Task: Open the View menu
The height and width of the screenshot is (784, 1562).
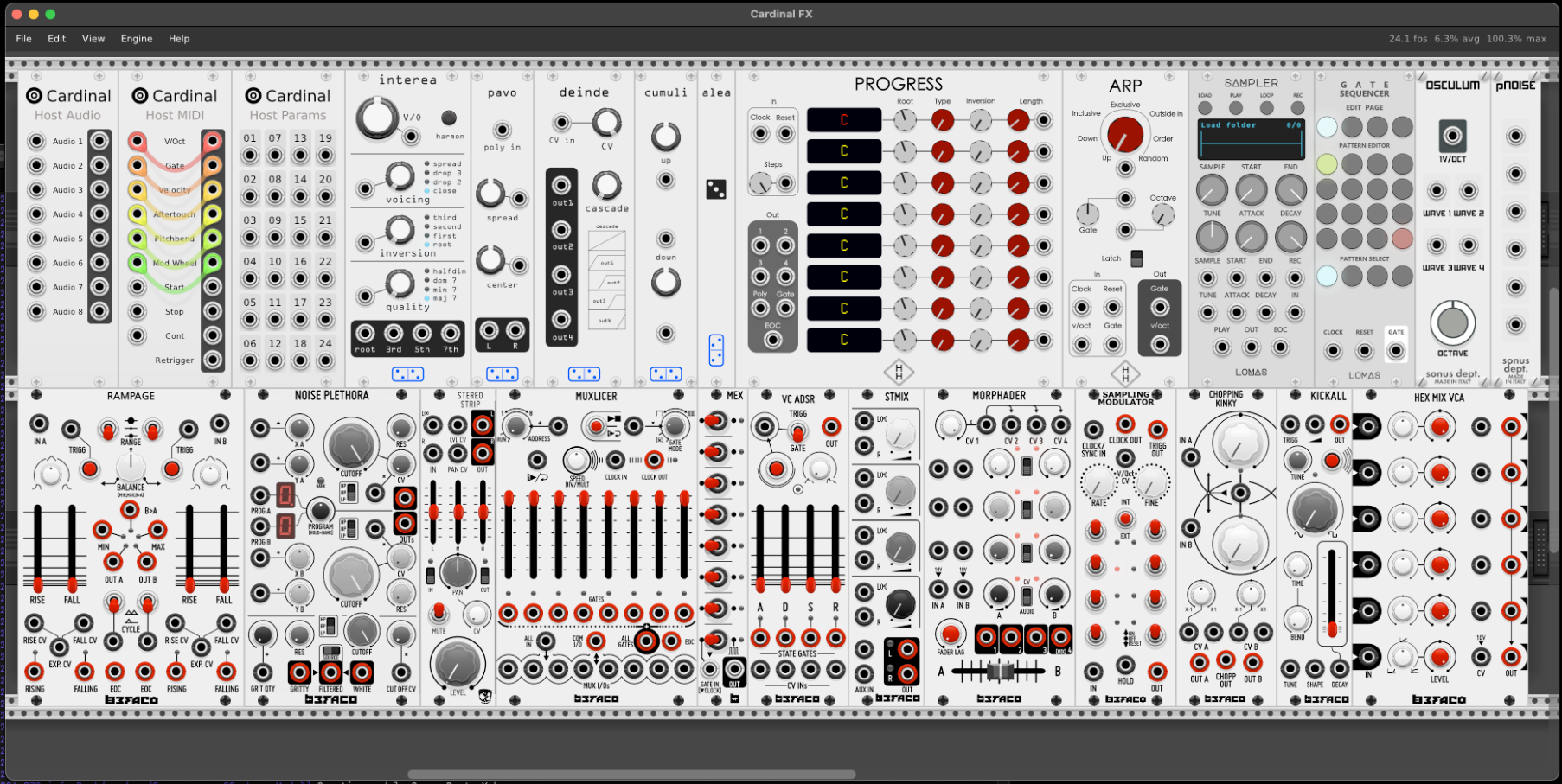Action: 93,39
